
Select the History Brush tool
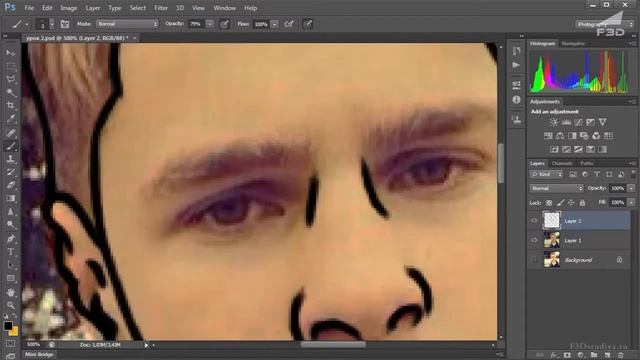[11, 172]
